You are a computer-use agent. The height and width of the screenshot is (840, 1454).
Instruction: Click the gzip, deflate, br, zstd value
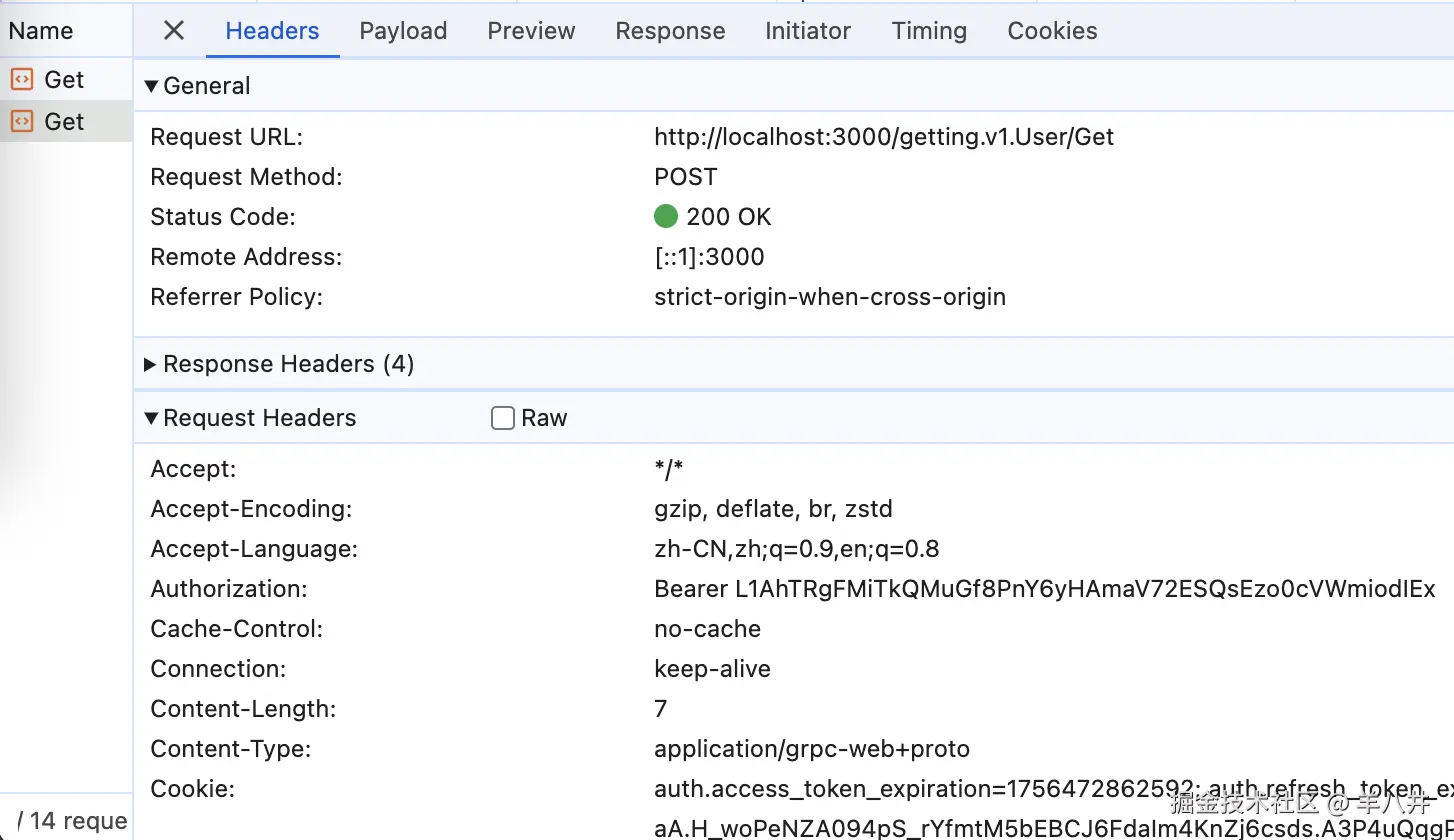click(x=773, y=509)
